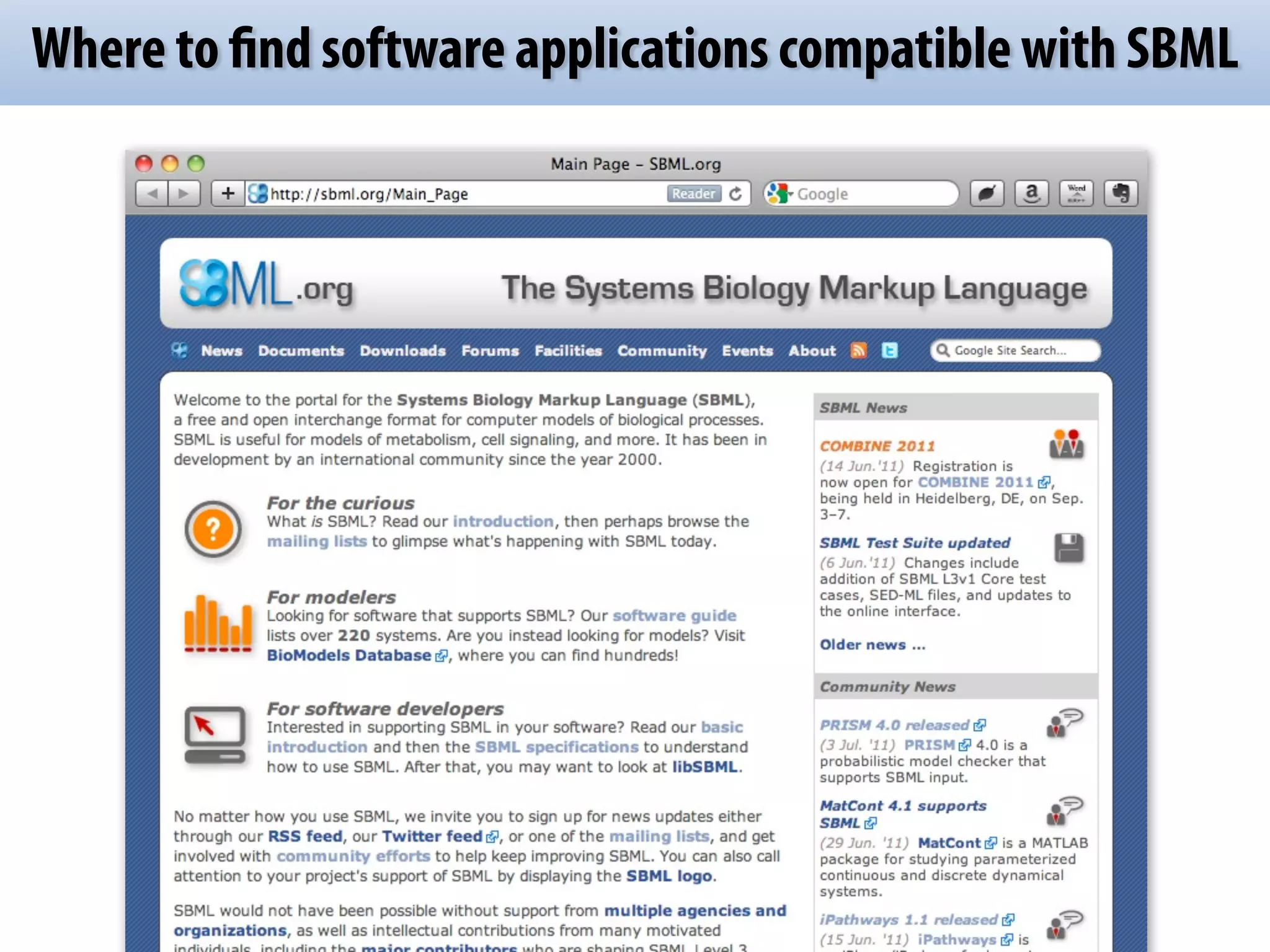Click the yellow minimize window button
The height and width of the screenshot is (952, 1270).
[170, 164]
